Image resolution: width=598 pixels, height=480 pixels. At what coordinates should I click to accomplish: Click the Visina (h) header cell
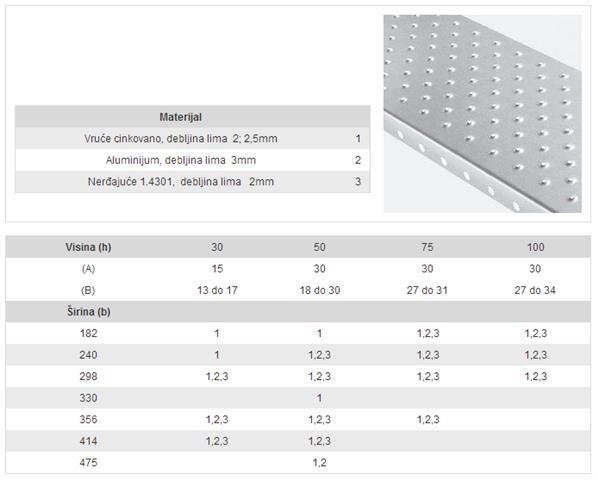(x=88, y=247)
